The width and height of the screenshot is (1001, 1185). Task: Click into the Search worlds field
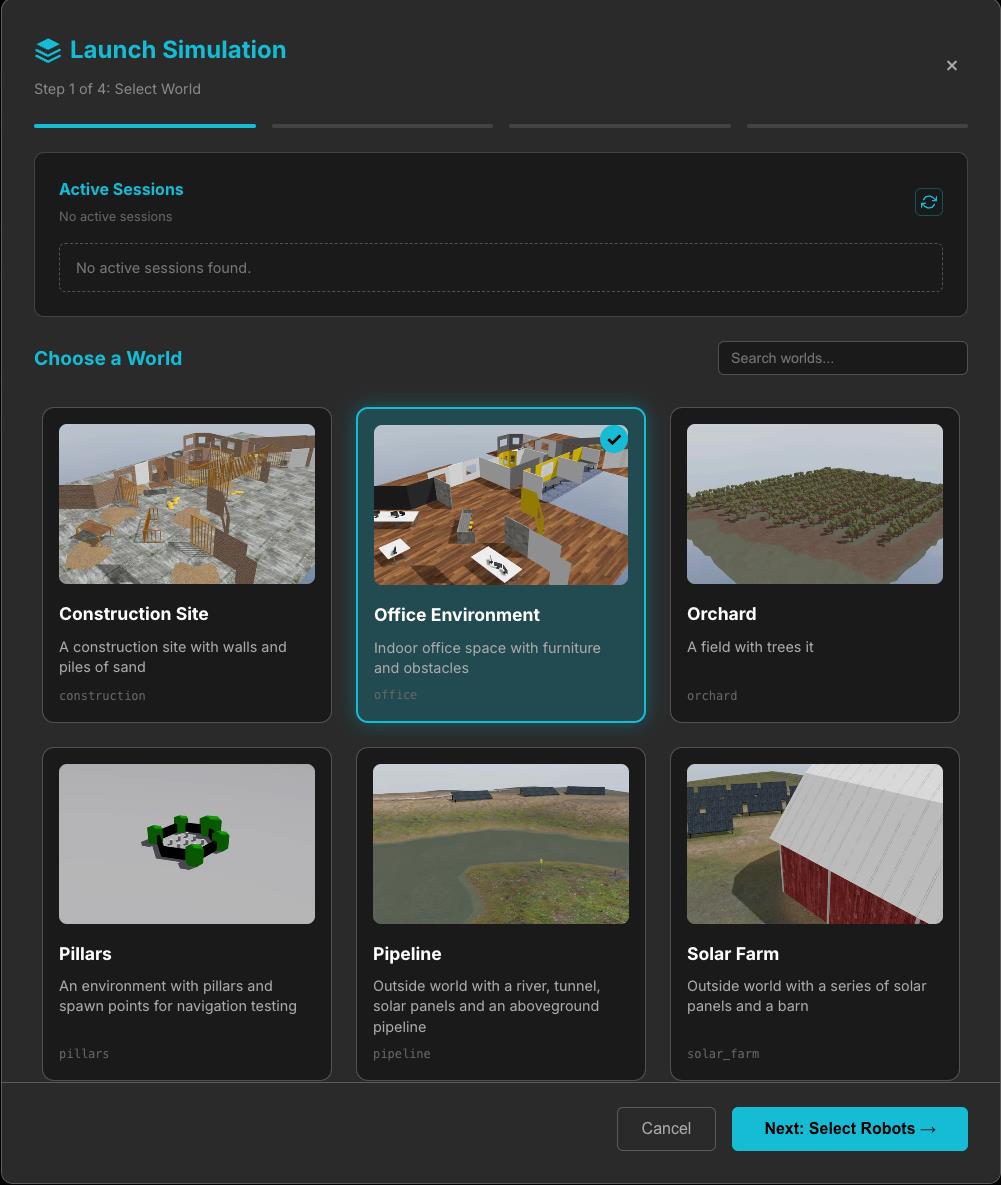[842, 358]
